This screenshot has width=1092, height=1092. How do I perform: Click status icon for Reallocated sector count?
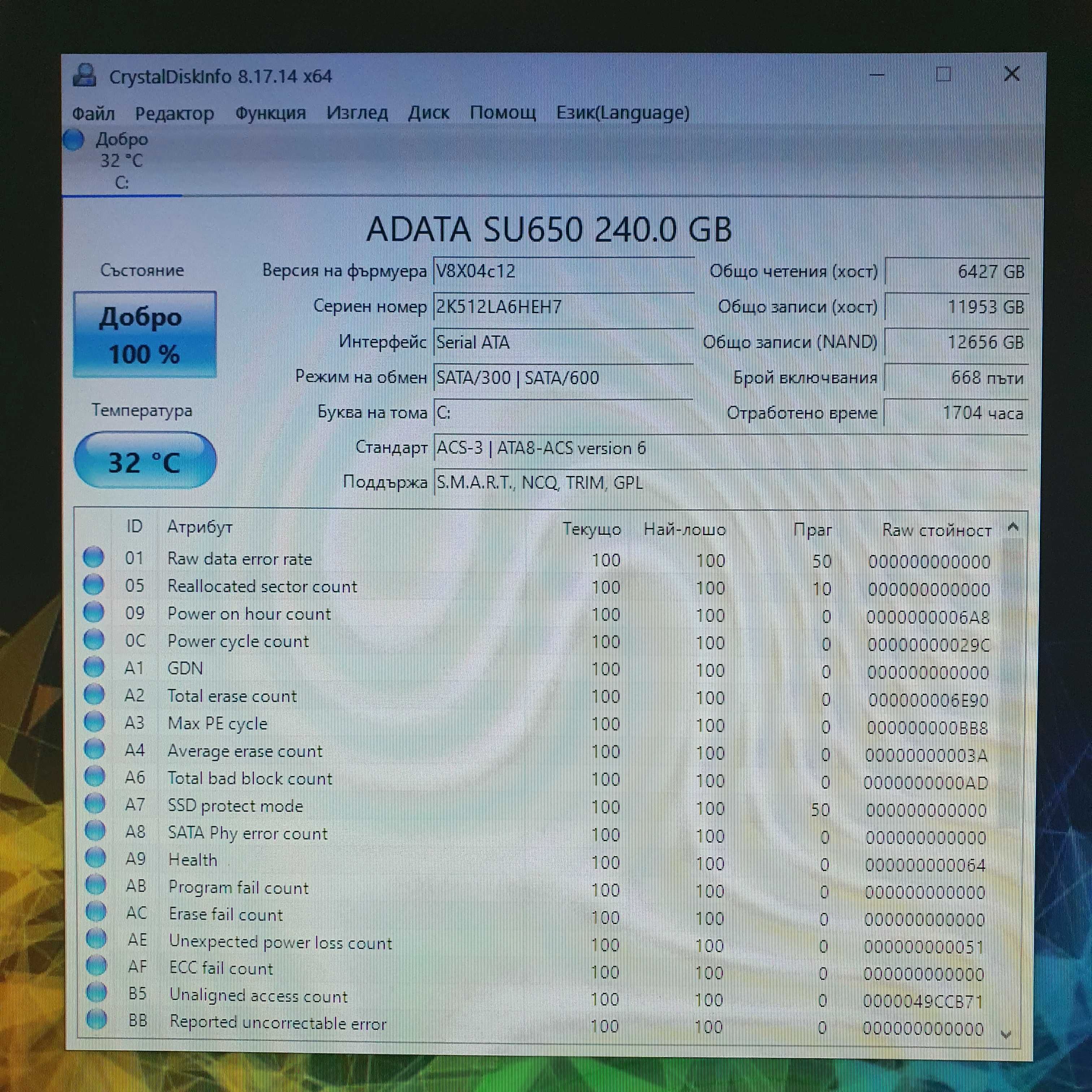pyautogui.click(x=93, y=584)
